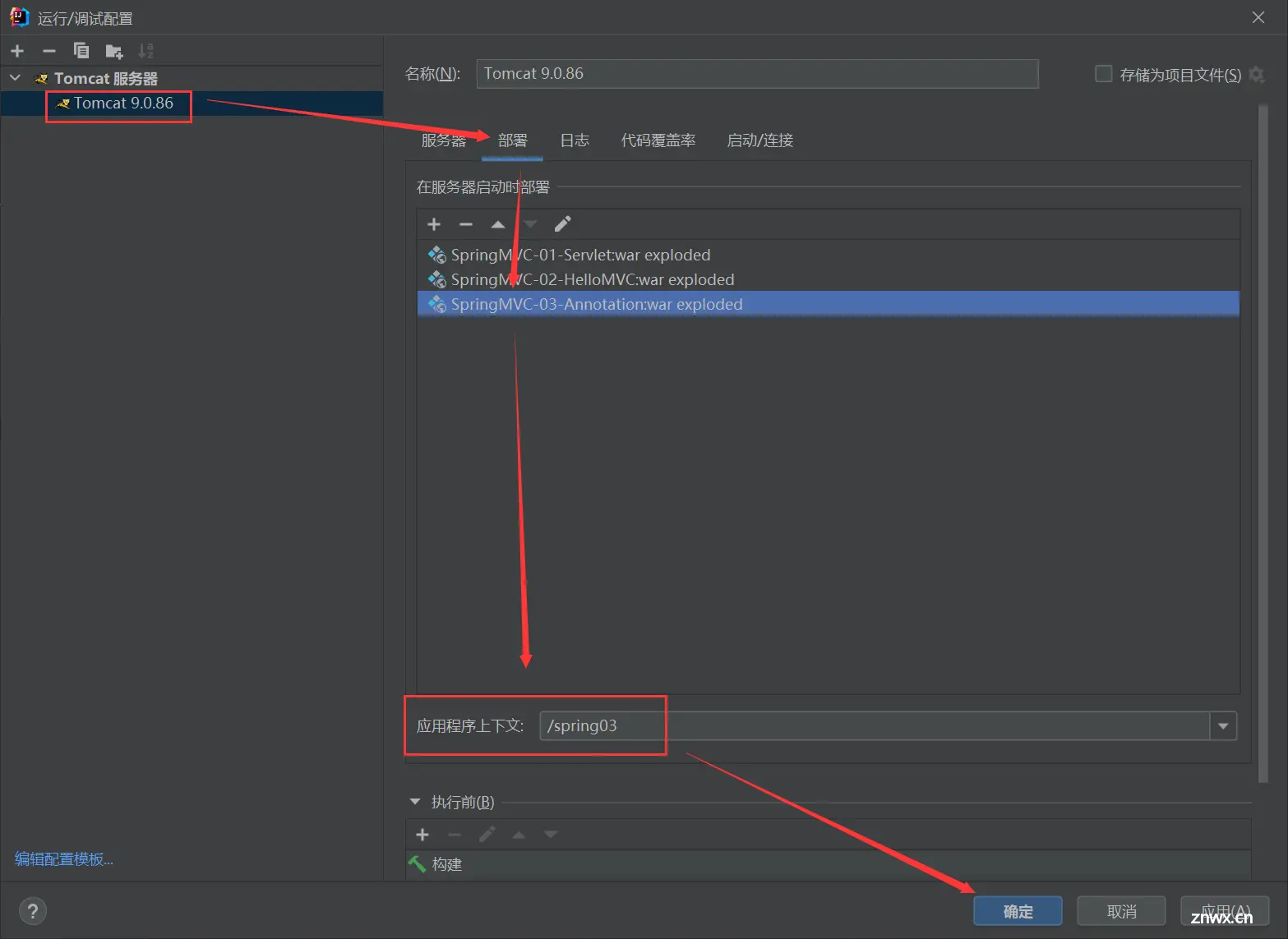The height and width of the screenshot is (939, 1288).
Task: Open help with question mark button
Action: pos(32,910)
